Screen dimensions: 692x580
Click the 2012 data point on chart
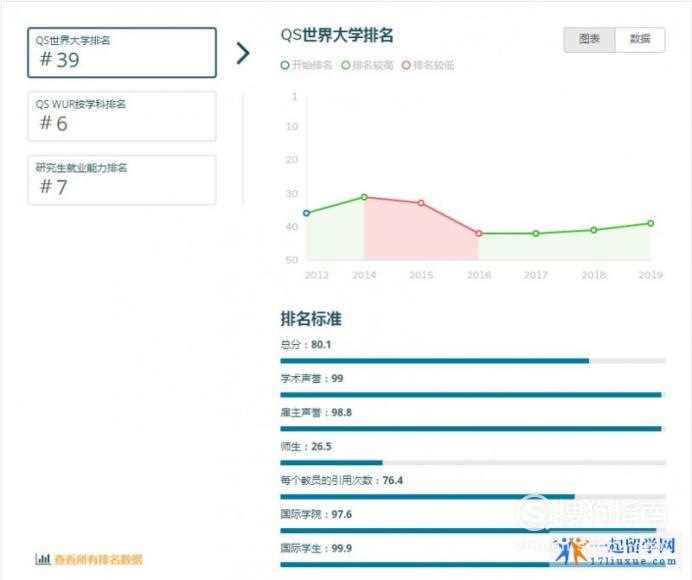pyautogui.click(x=306, y=213)
